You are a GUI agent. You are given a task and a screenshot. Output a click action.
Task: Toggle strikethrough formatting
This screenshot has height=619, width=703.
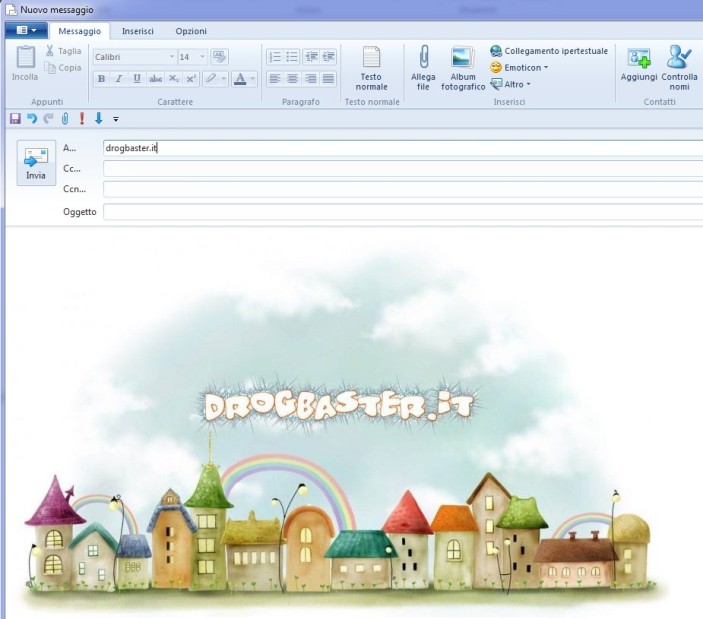(x=155, y=79)
